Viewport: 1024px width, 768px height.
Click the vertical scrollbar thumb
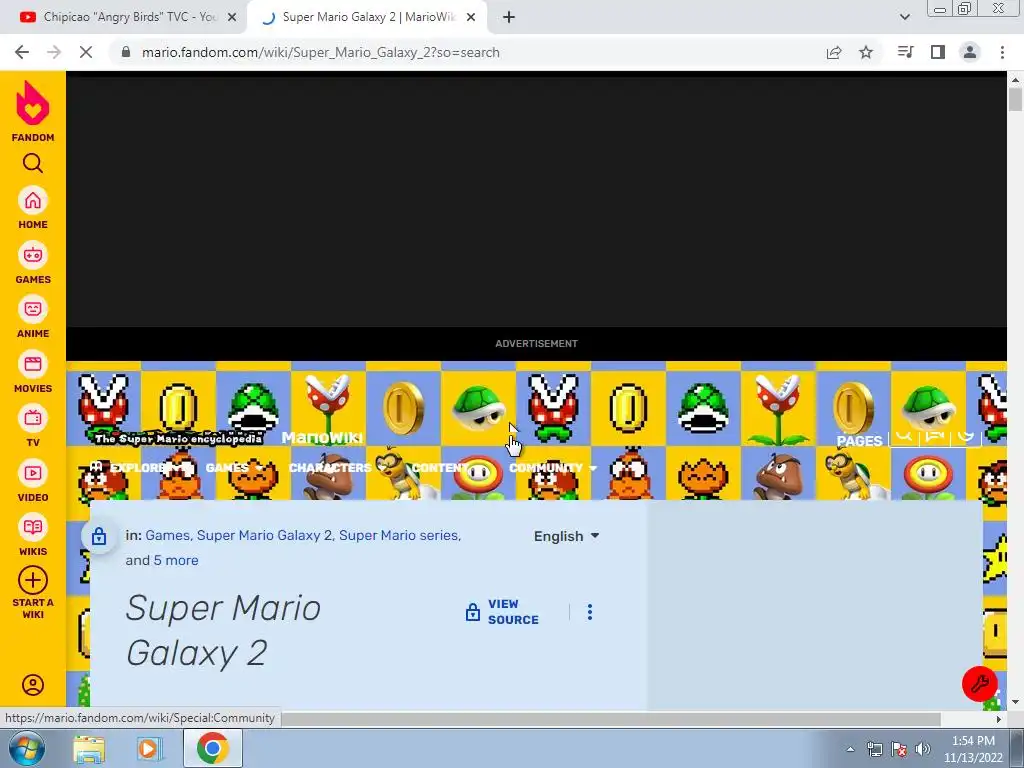pos(1015,99)
